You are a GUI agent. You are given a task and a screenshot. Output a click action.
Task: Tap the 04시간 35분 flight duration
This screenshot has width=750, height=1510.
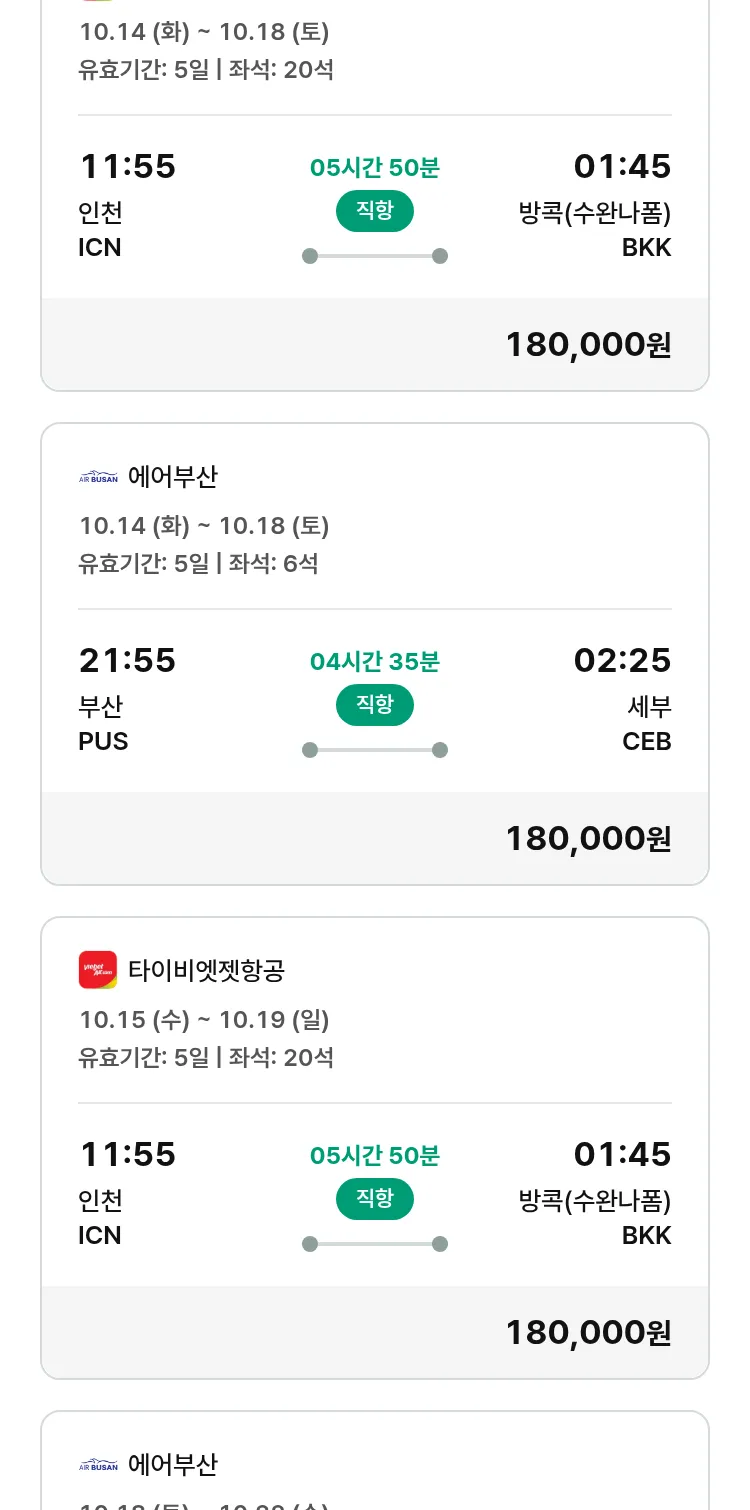375,661
